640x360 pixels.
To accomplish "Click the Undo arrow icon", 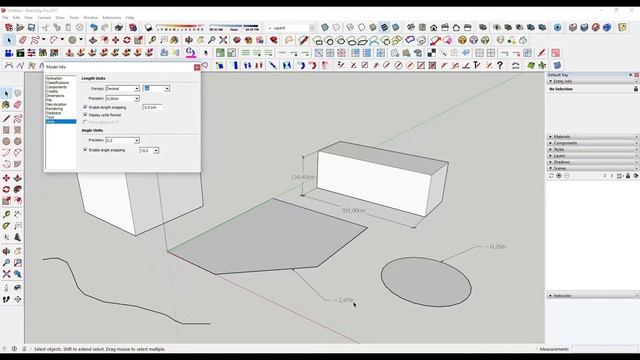I will point(94,28).
